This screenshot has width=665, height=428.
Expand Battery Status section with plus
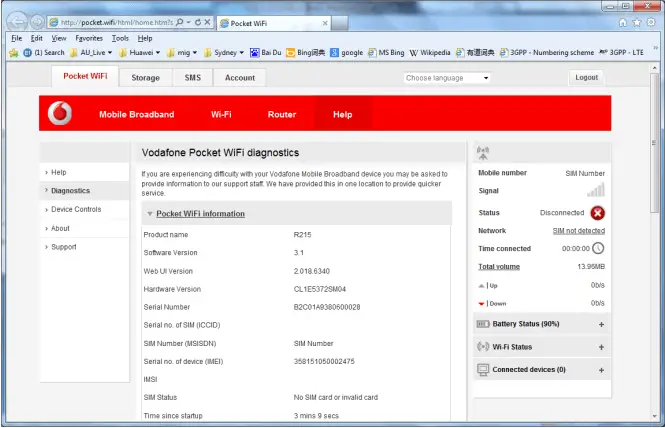coord(601,324)
